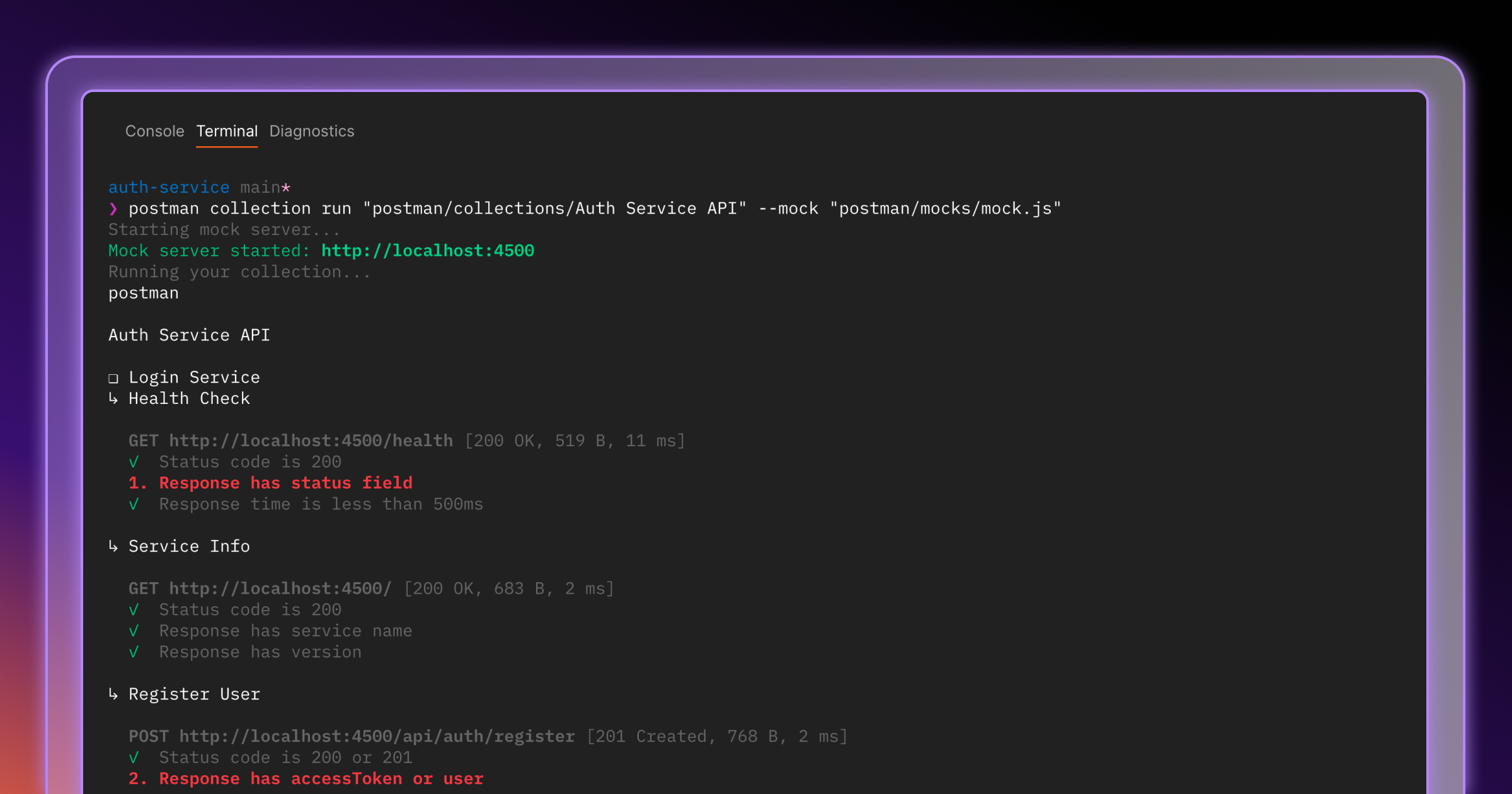Click the 'Response has version' test line
The image size is (1512, 794).
click(260, 652)
